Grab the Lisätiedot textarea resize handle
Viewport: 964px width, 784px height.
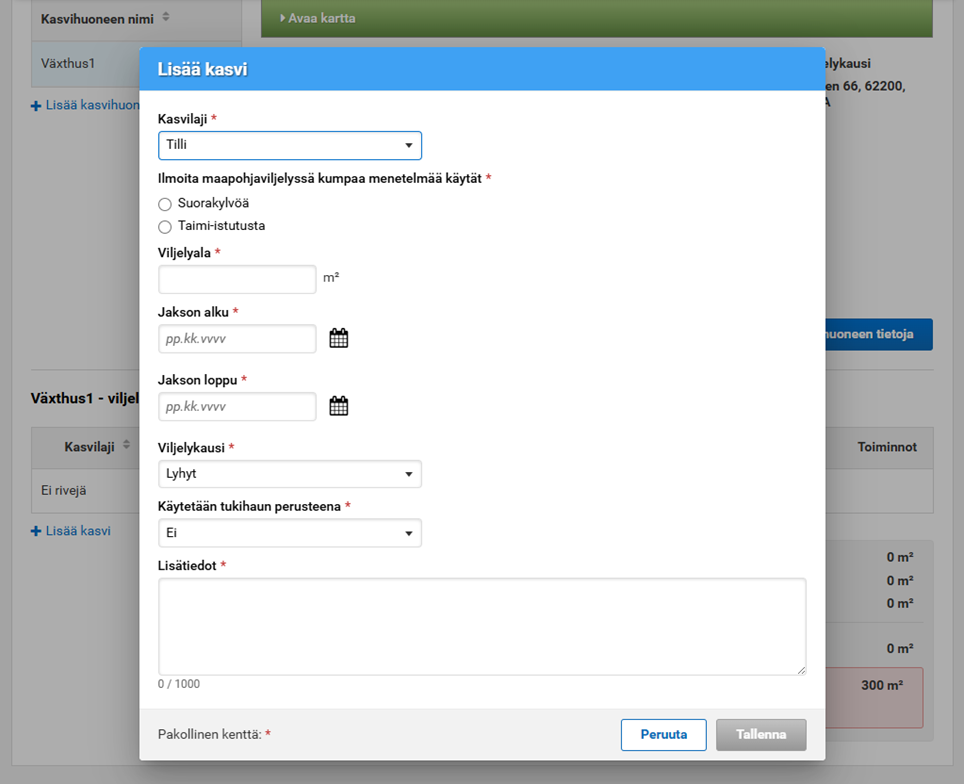pyautogui.click(x=800, y=669)
